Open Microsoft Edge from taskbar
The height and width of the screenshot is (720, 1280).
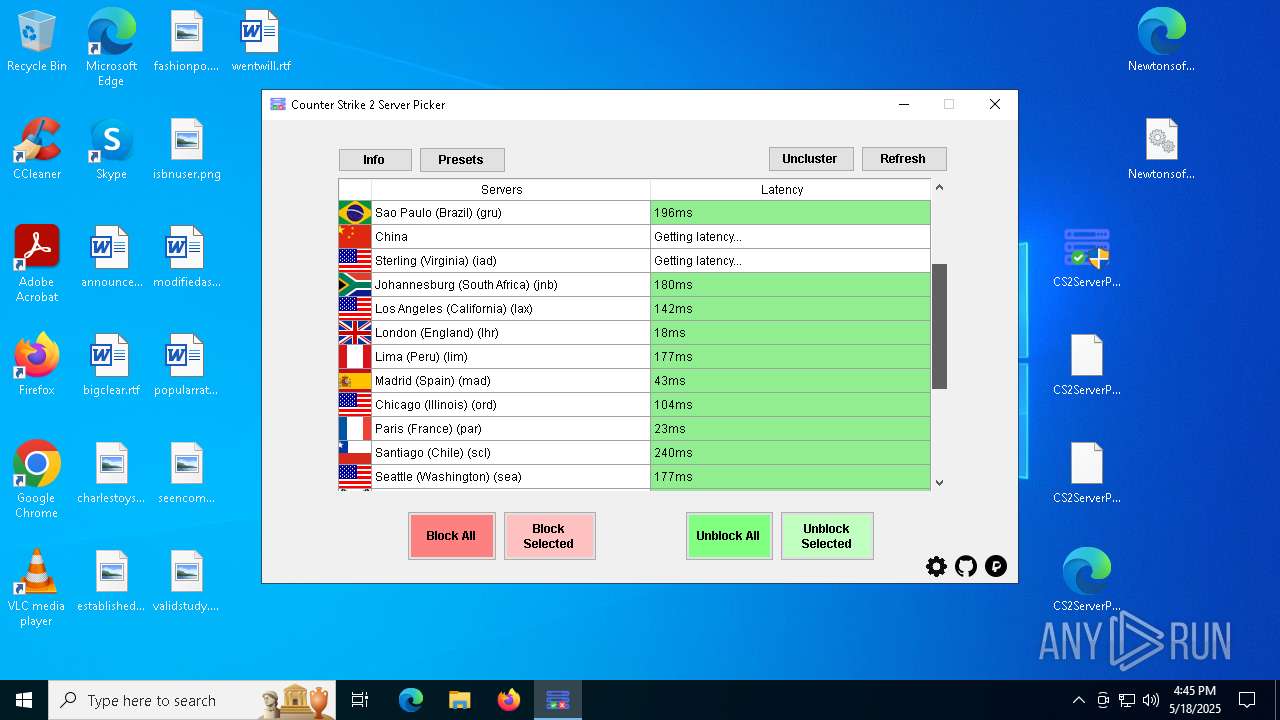pos(411,700)
